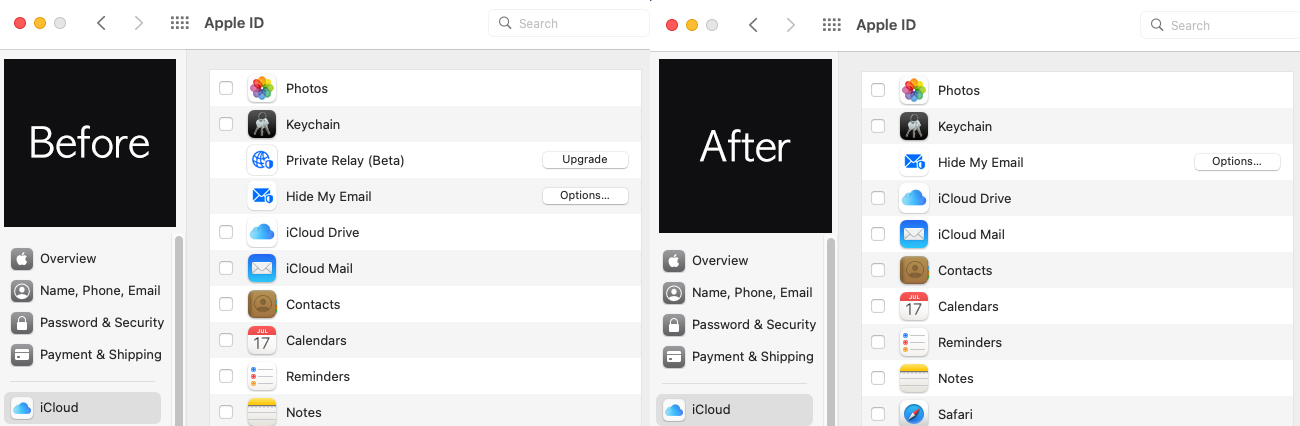This screenshot has width=1300, height=426.
Task: Enable the Safari checkbox
Action: 878,414
